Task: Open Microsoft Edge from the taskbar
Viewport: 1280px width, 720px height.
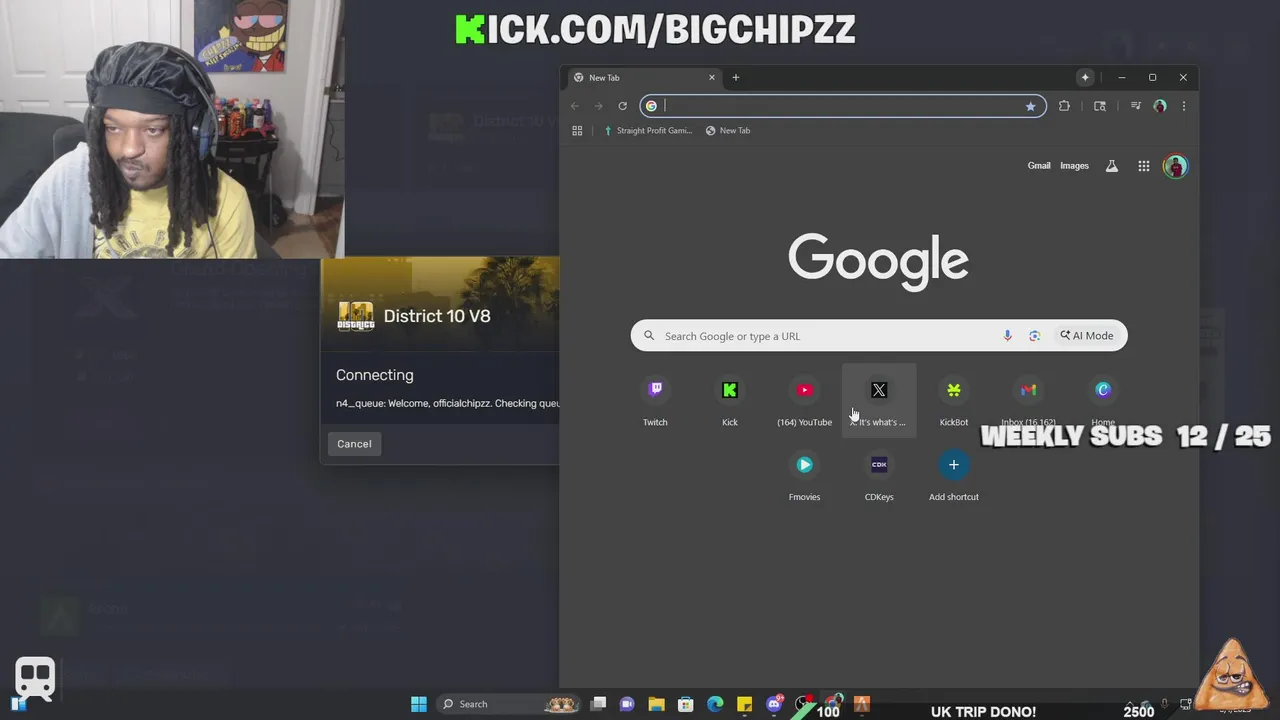Action: (x=715, y=704)
